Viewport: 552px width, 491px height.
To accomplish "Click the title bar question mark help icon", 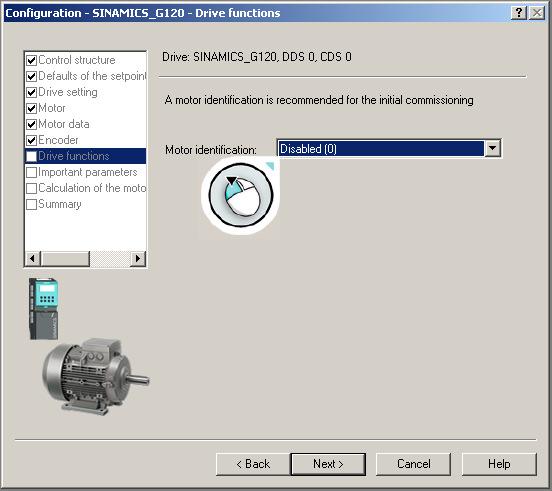I will (x=519, y=13).
